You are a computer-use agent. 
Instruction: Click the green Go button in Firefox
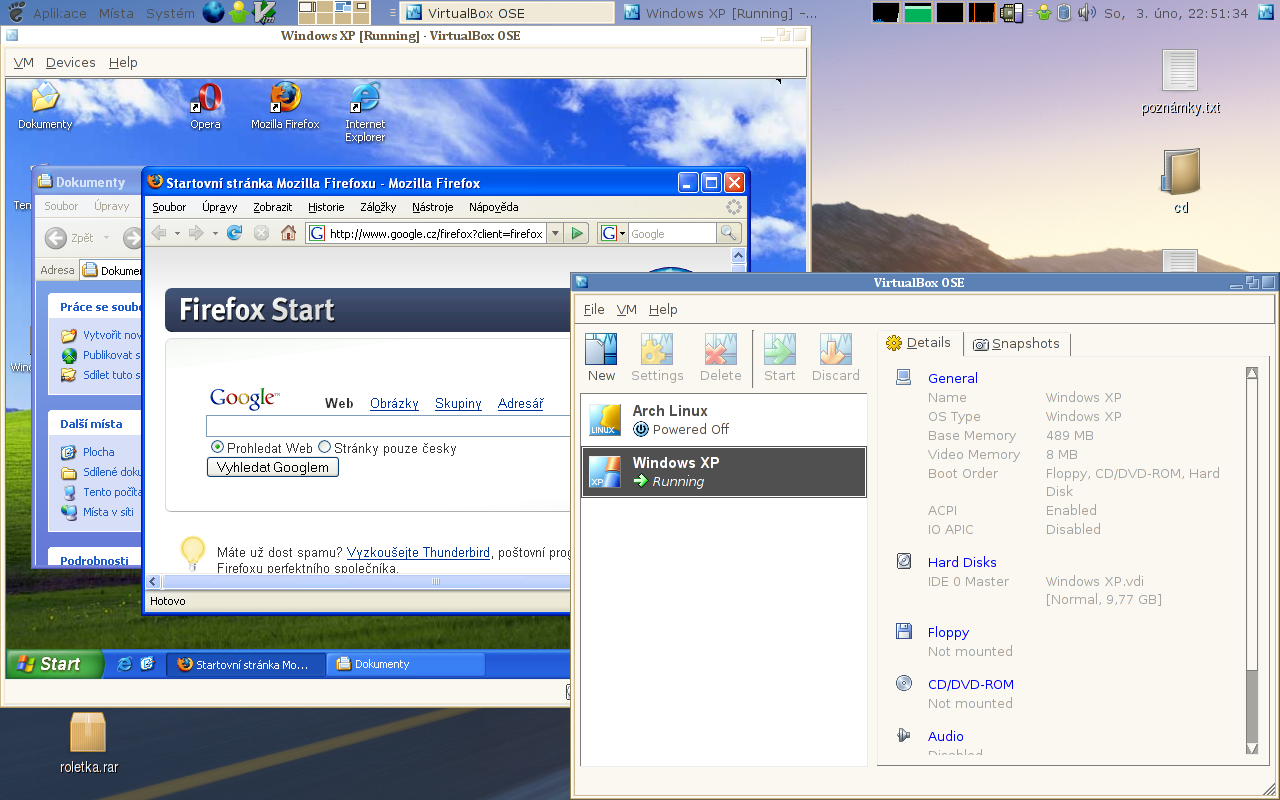[576, 233]
